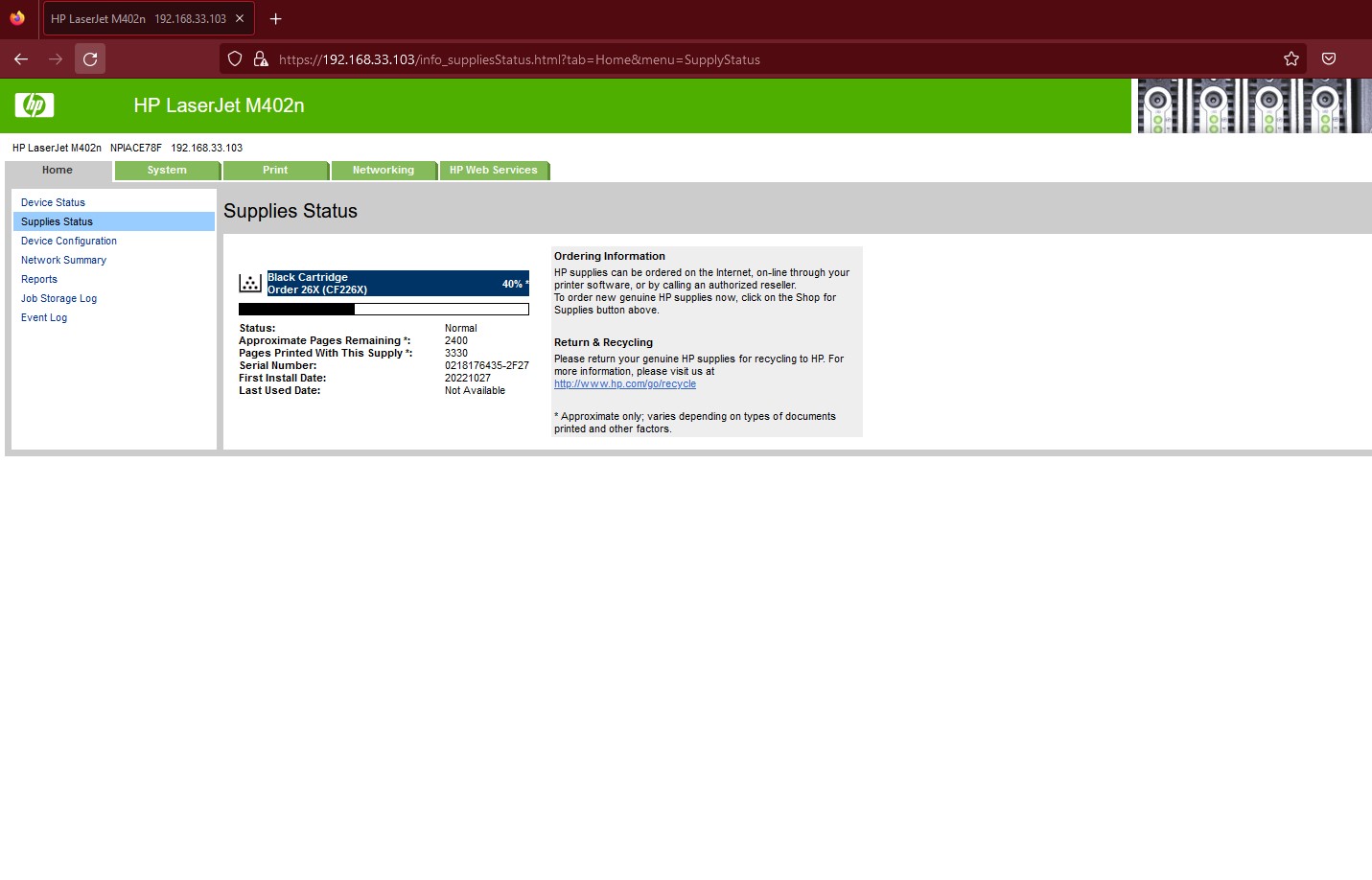Open the Pocket save icon
Viewport: 1372px width, 880px height.
[x=1329, y=59]
